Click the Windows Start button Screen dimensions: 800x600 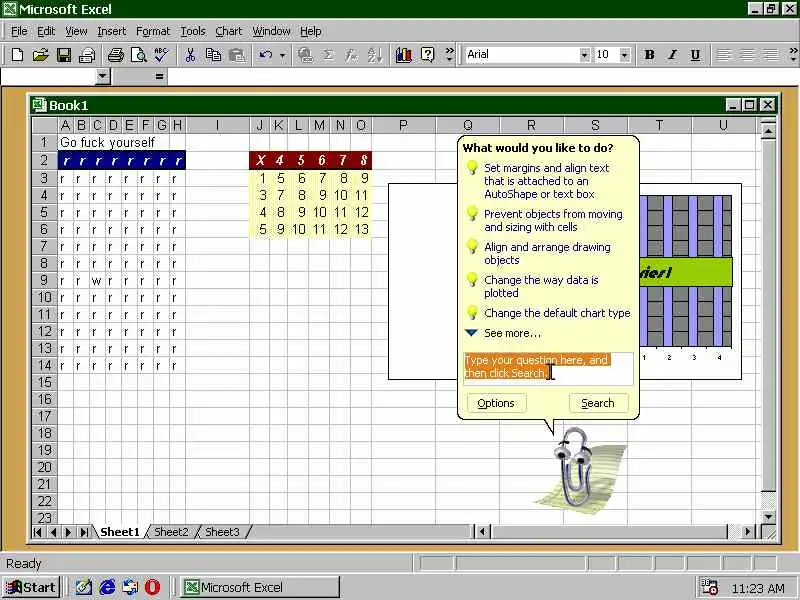[x=31, y=587]
